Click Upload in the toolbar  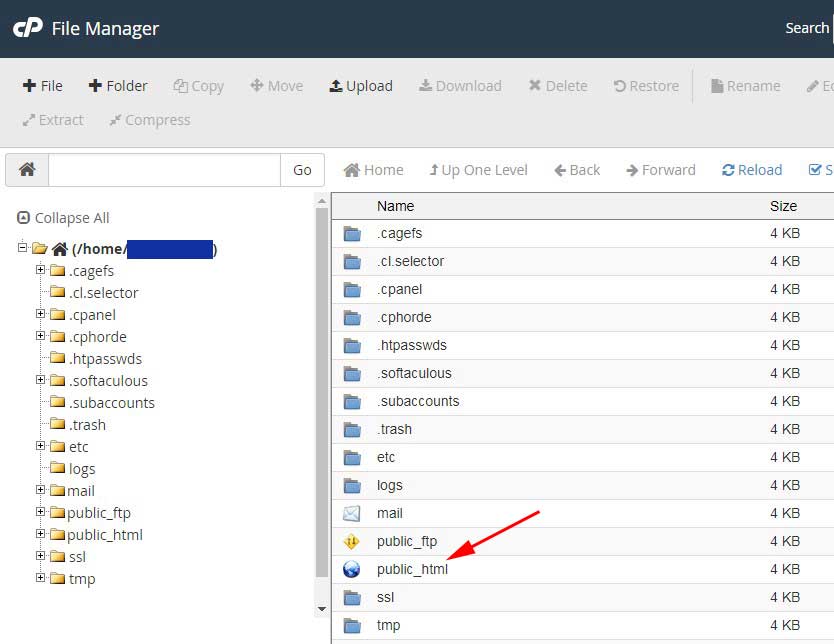point(361,86)
